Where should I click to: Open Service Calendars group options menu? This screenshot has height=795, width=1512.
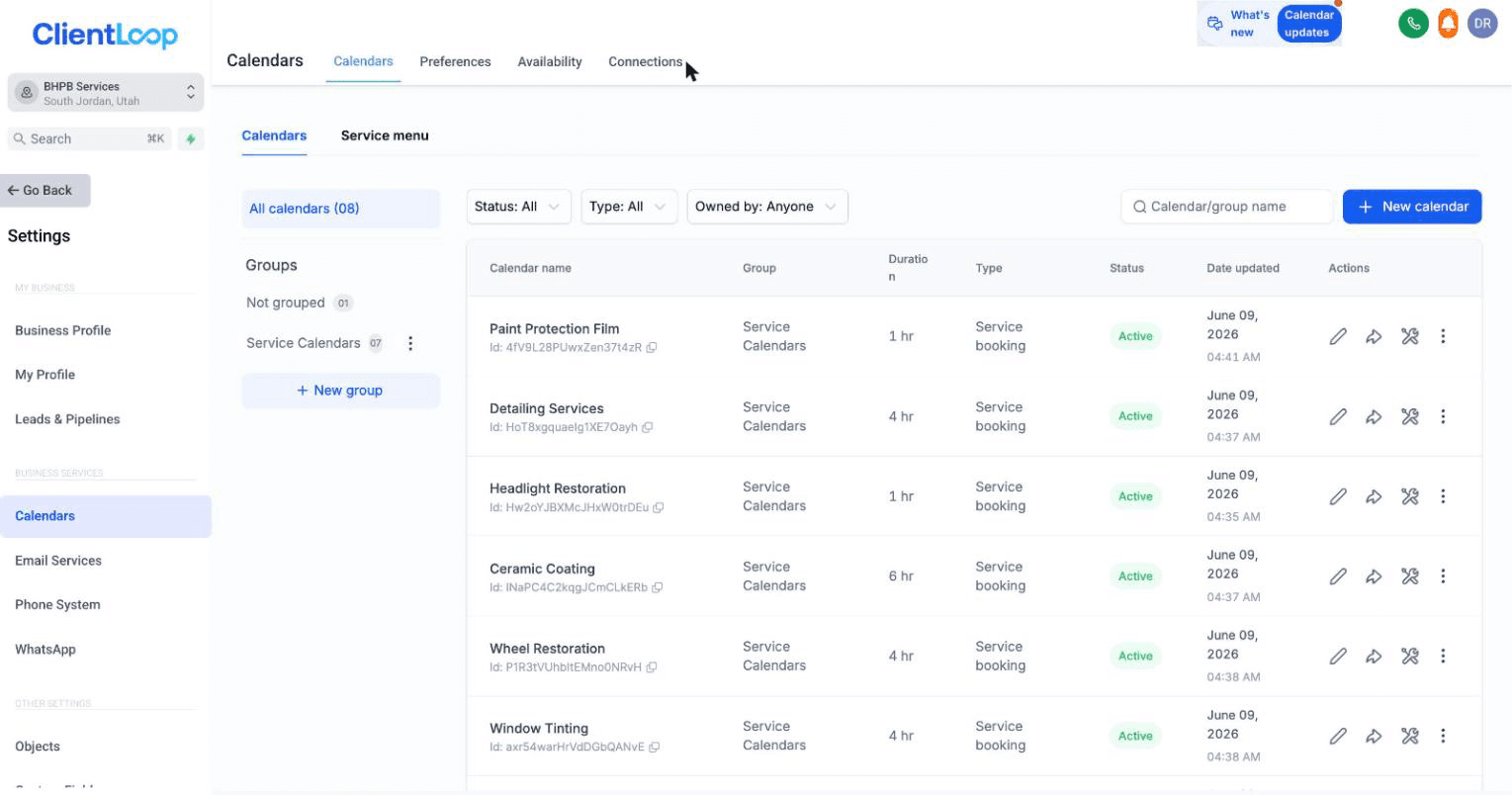410,343
